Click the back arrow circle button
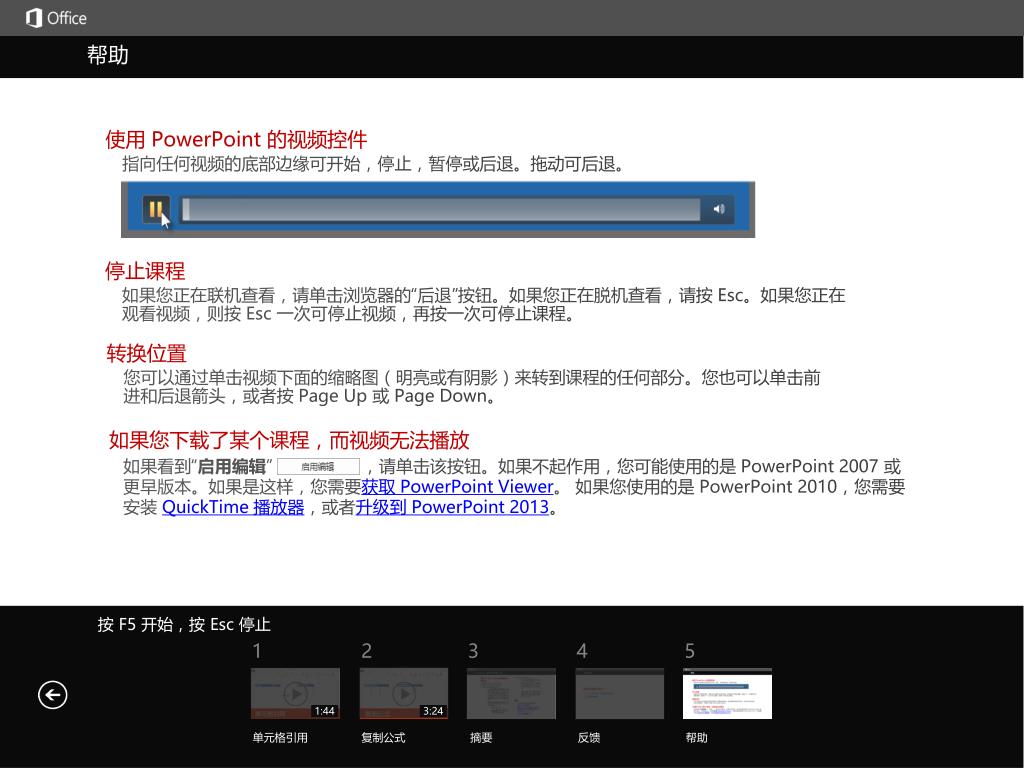This screenshot has height=768, width=1024. click(52, 694)
